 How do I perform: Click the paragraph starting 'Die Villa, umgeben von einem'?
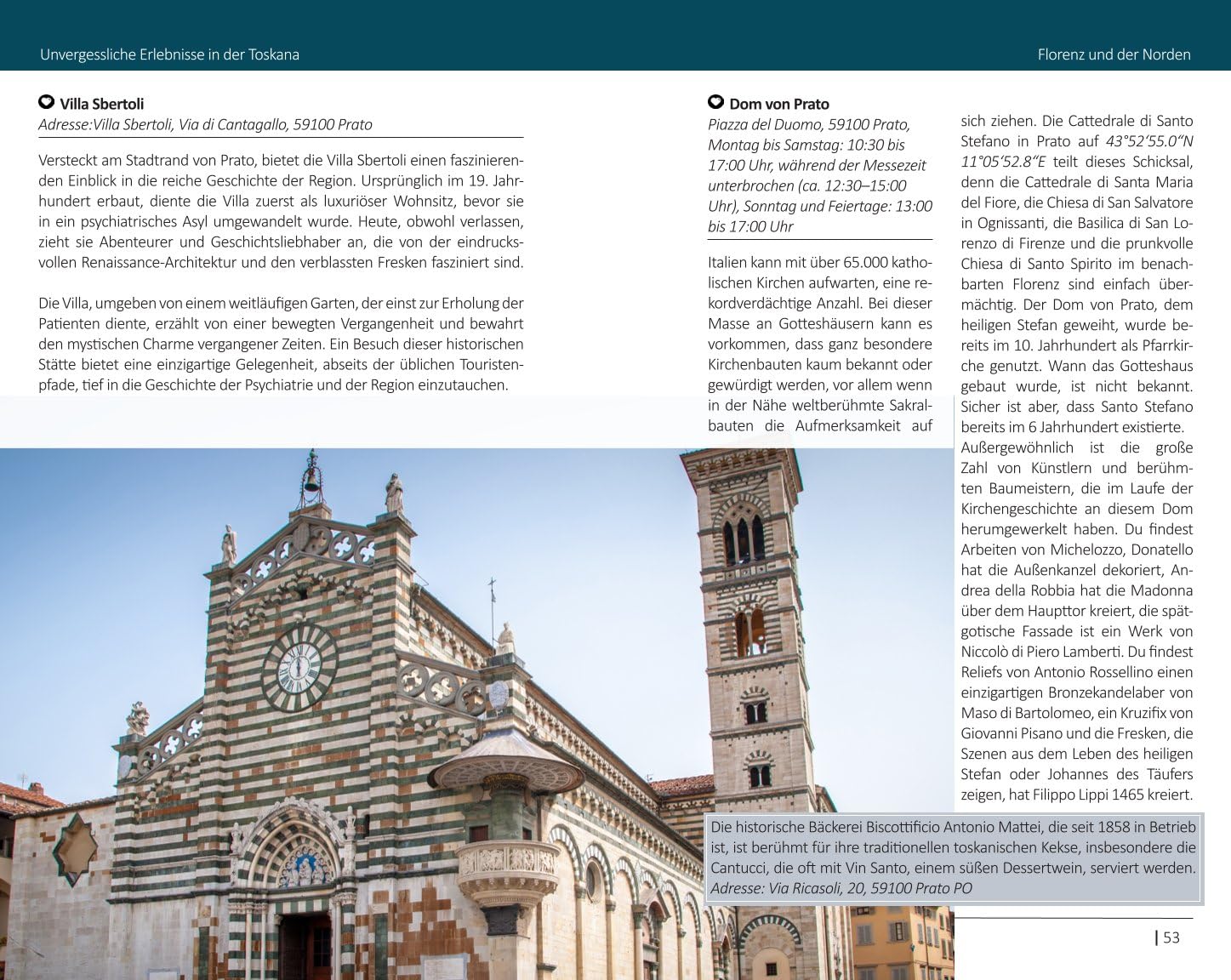tap(281, 344)
